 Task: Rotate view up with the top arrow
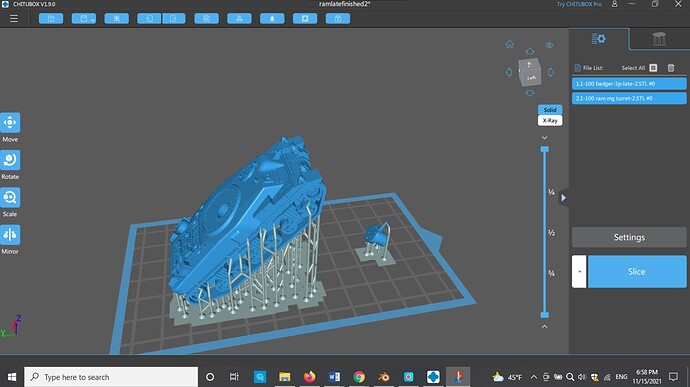[x=530, y=51]
